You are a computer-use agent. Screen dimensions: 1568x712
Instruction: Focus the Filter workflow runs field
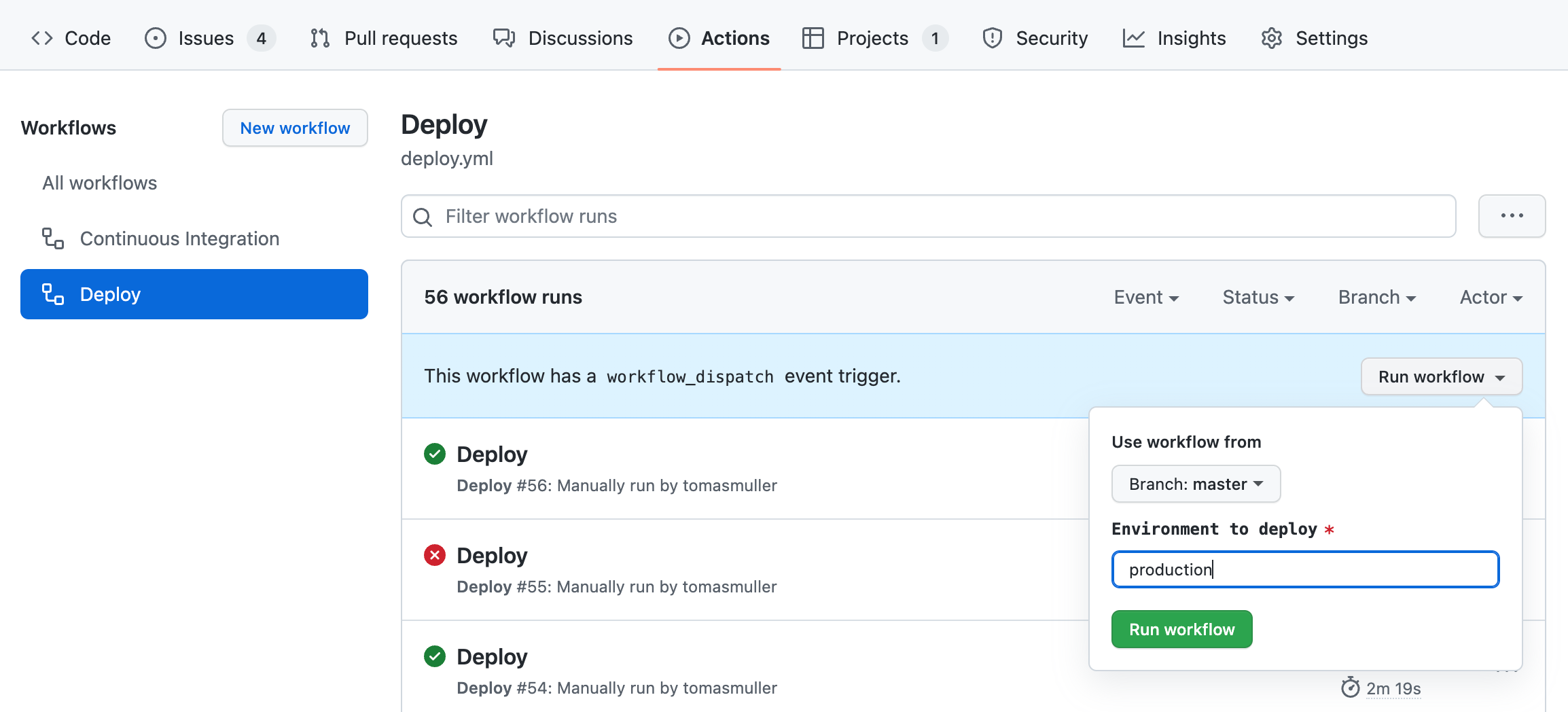coord(928,216)
